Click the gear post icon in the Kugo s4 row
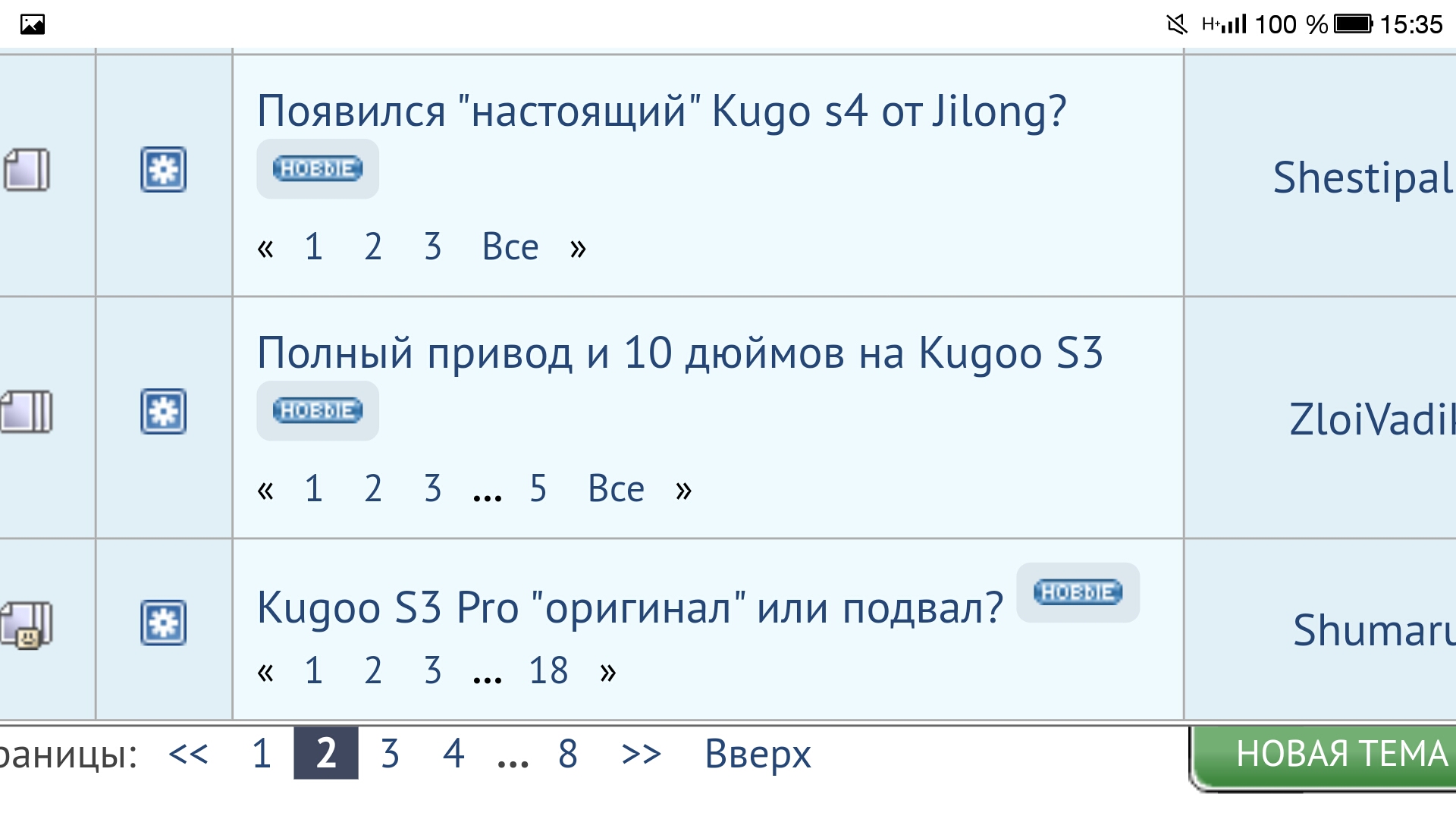The width and height of the screenshot is (1456, 819). [x=163, y=170]
